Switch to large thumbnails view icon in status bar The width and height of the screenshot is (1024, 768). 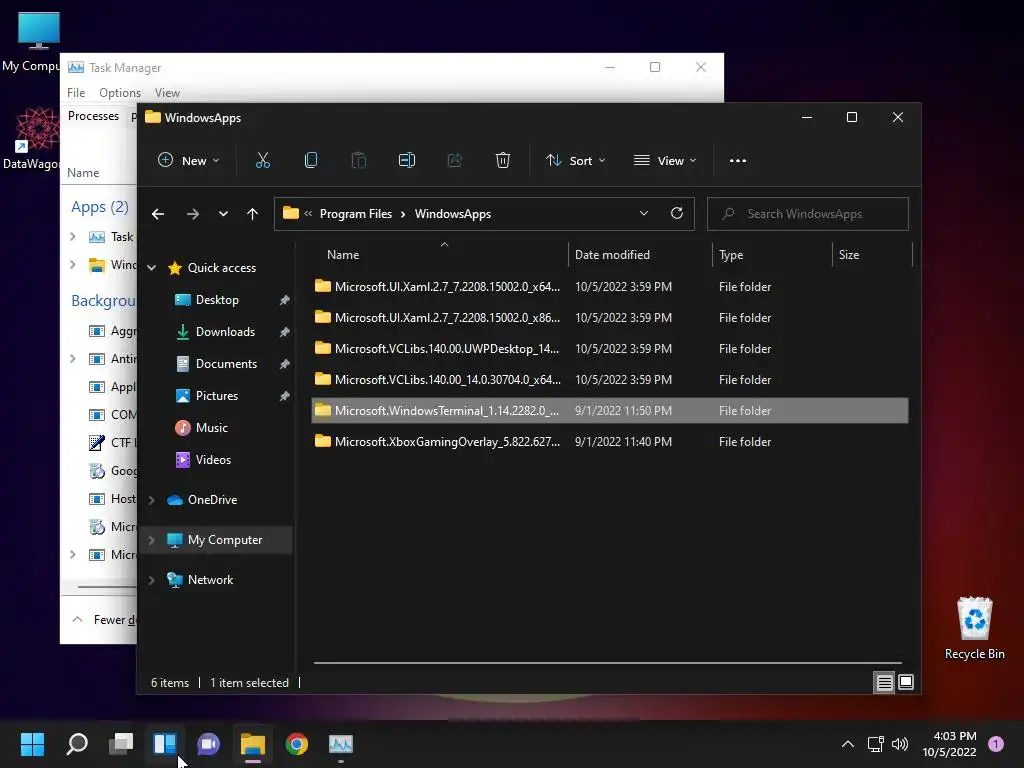point(906,682)
